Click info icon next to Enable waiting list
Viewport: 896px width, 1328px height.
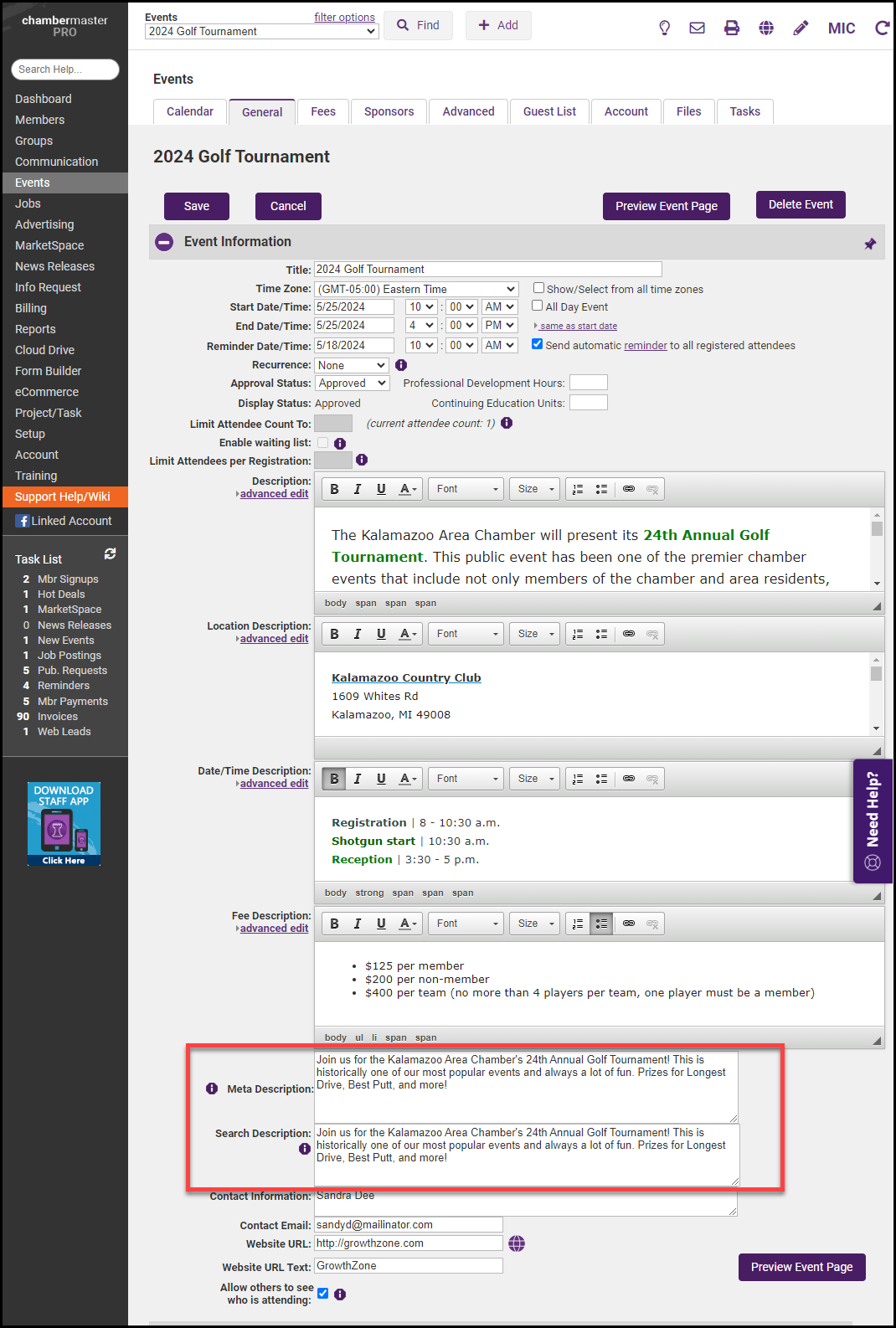pos(340,443)
